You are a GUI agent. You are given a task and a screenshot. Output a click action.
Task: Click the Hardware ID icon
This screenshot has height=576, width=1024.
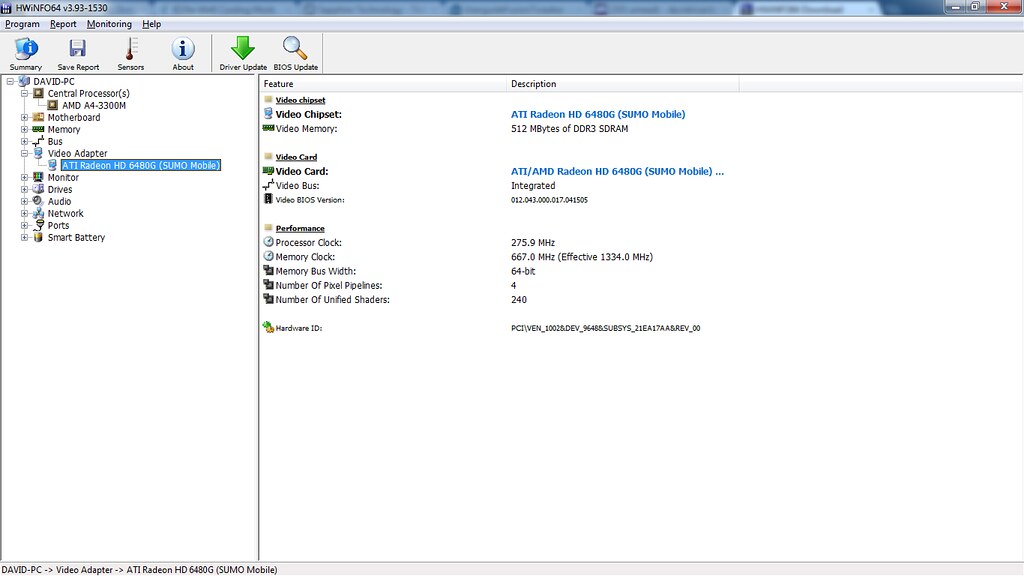[x=268, y=328]
